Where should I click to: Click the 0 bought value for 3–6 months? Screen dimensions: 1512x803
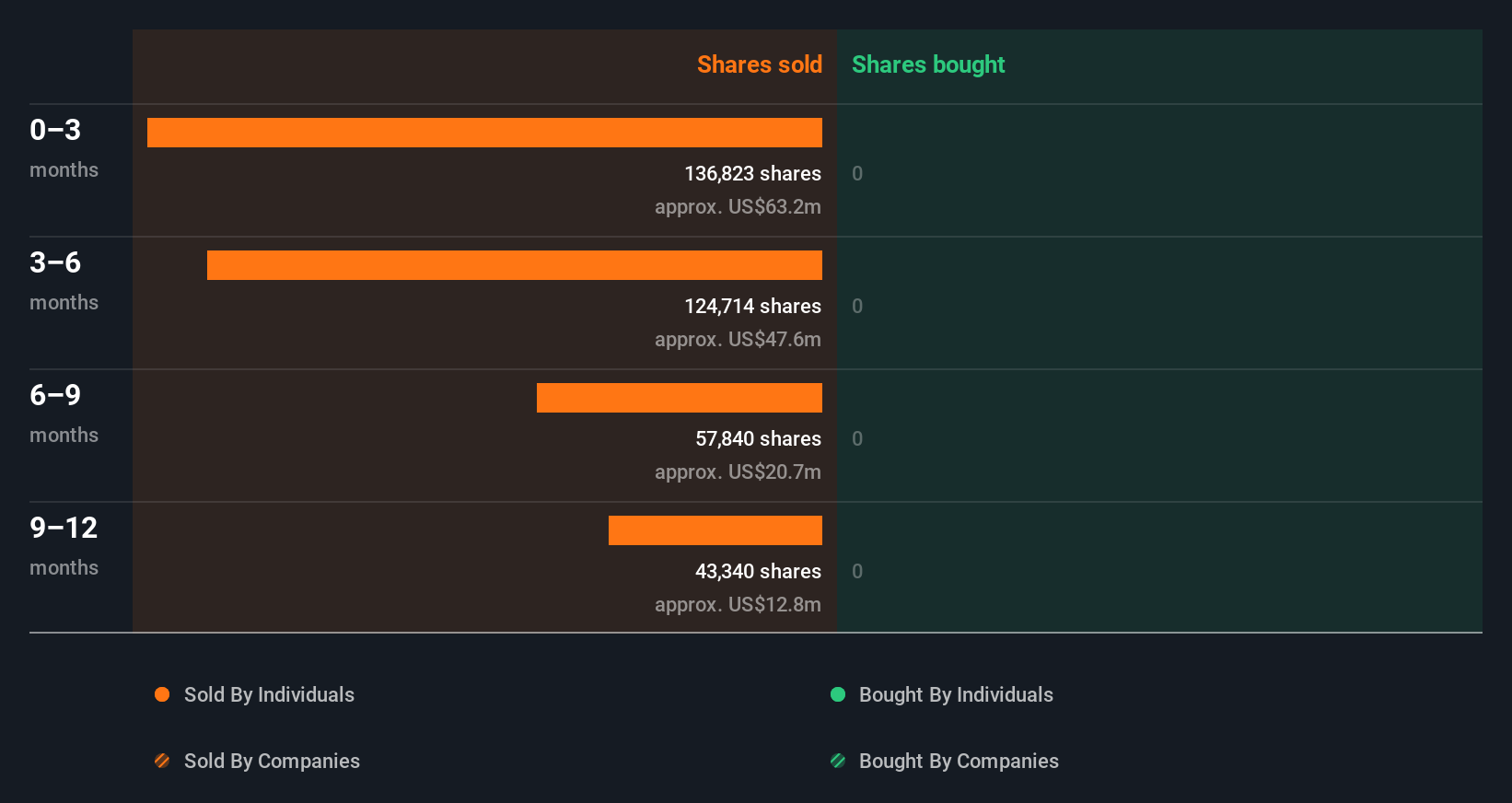pos(857,306)
